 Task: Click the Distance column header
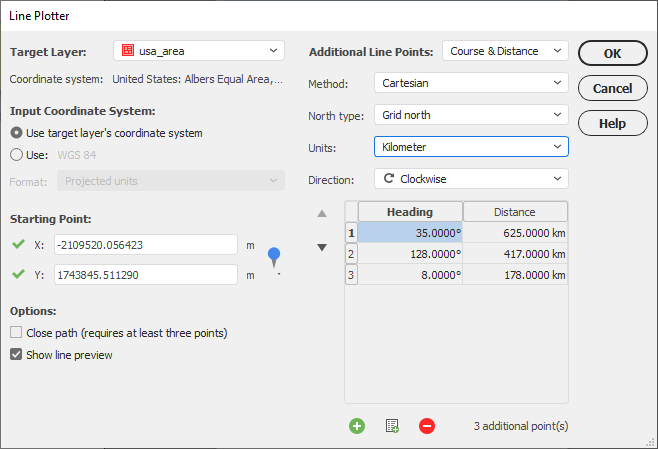coord(515,211)
